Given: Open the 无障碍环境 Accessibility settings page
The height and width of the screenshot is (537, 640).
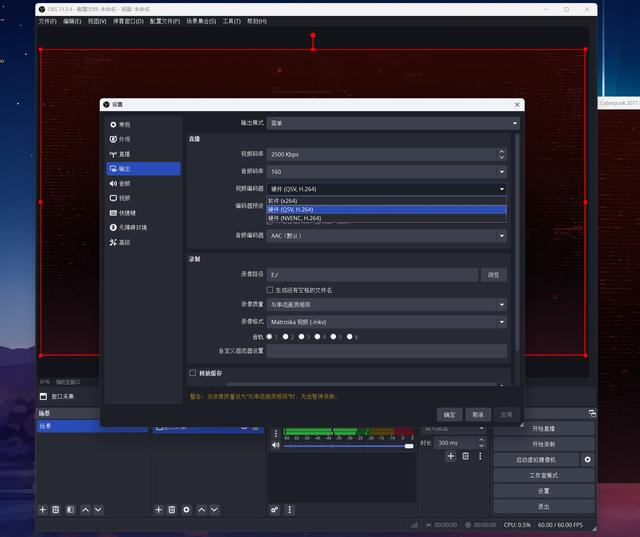Looking at the screenshot, I should click(x=143, y=227).
